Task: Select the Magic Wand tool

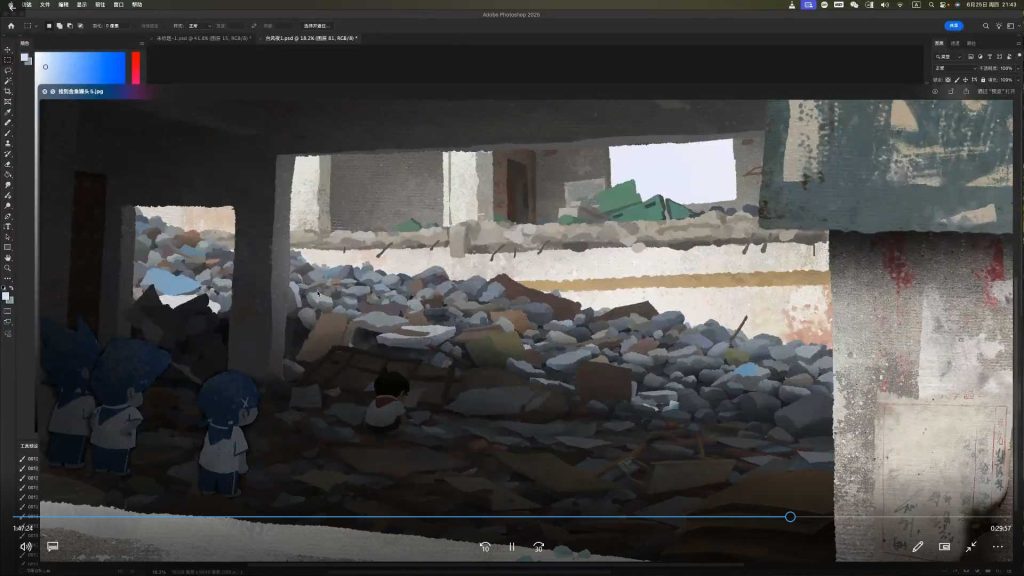Action: point(8,81)
